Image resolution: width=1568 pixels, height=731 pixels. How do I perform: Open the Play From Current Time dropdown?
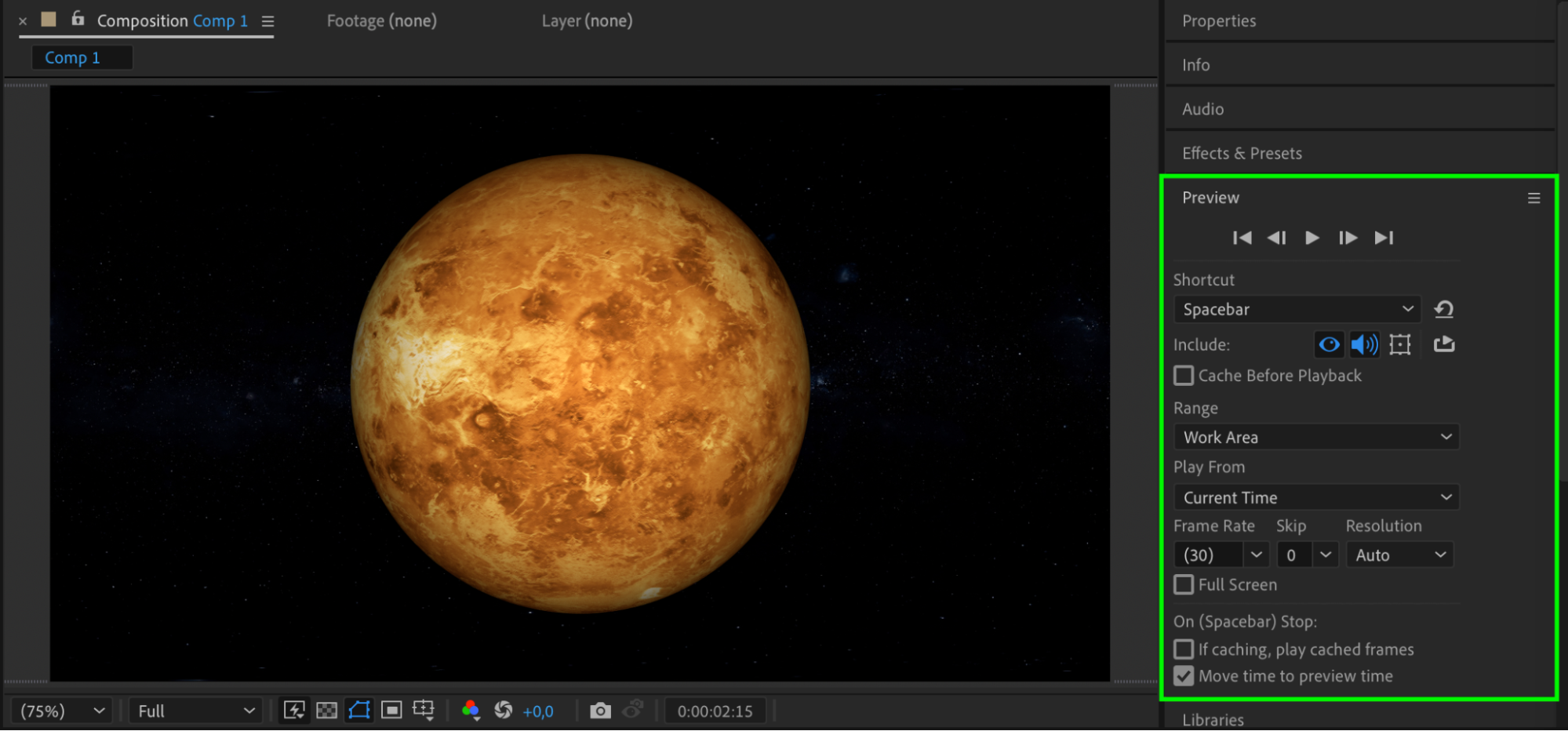[1315, 497]
